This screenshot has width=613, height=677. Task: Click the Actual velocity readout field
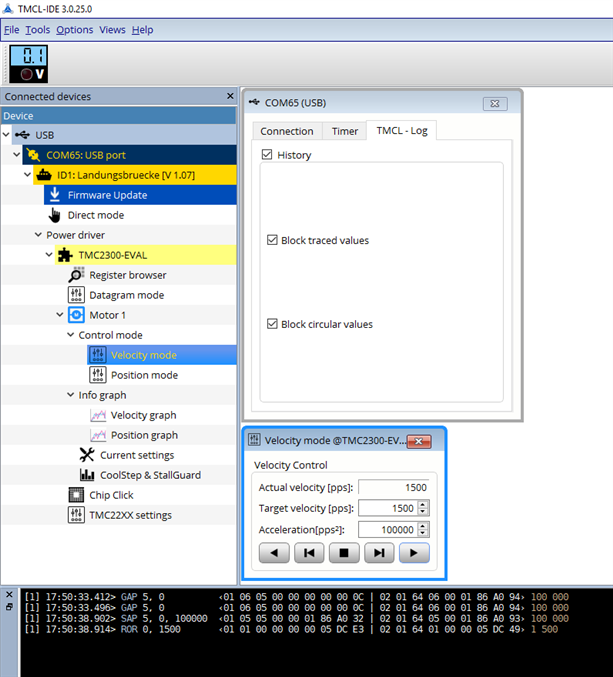pos(394,487)
